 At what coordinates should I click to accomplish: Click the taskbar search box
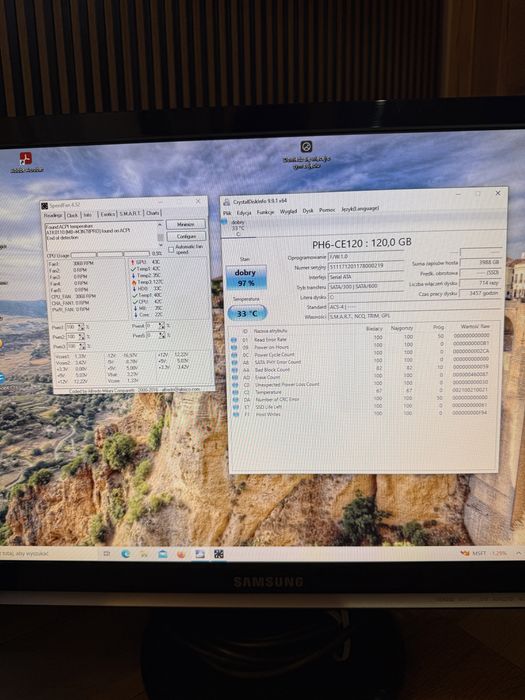(47, 553)
